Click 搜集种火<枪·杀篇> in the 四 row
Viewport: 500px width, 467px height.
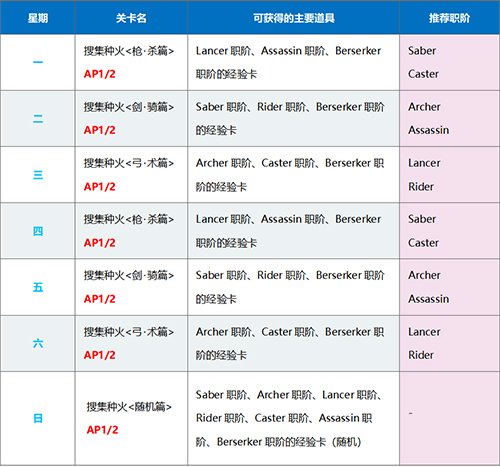(129, 219)
